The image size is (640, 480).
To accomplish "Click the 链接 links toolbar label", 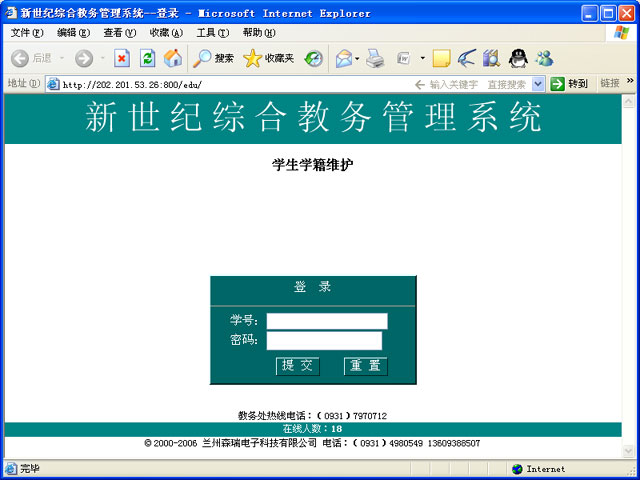I will 610,83.
